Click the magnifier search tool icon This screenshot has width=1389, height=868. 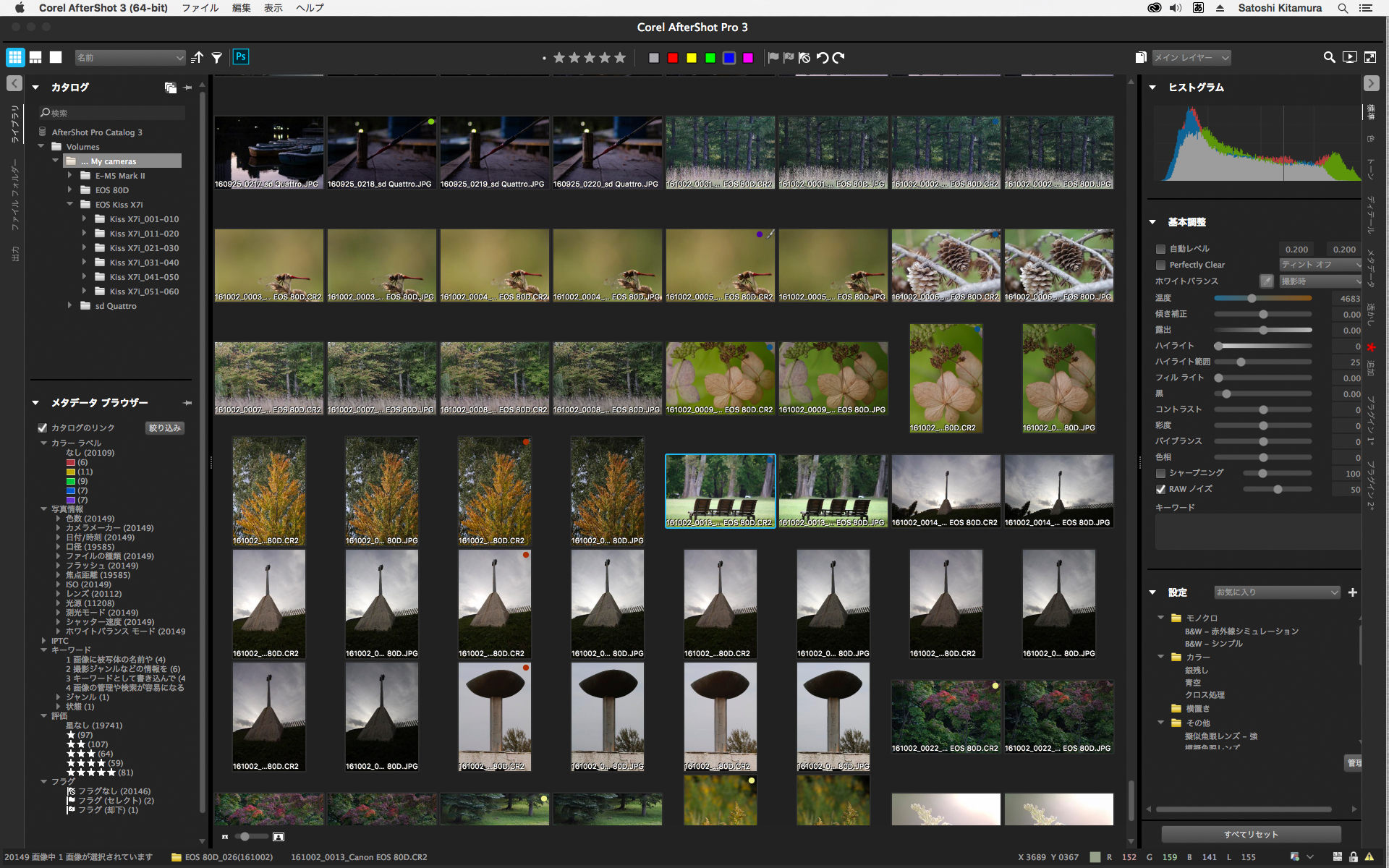point(1329,57)
